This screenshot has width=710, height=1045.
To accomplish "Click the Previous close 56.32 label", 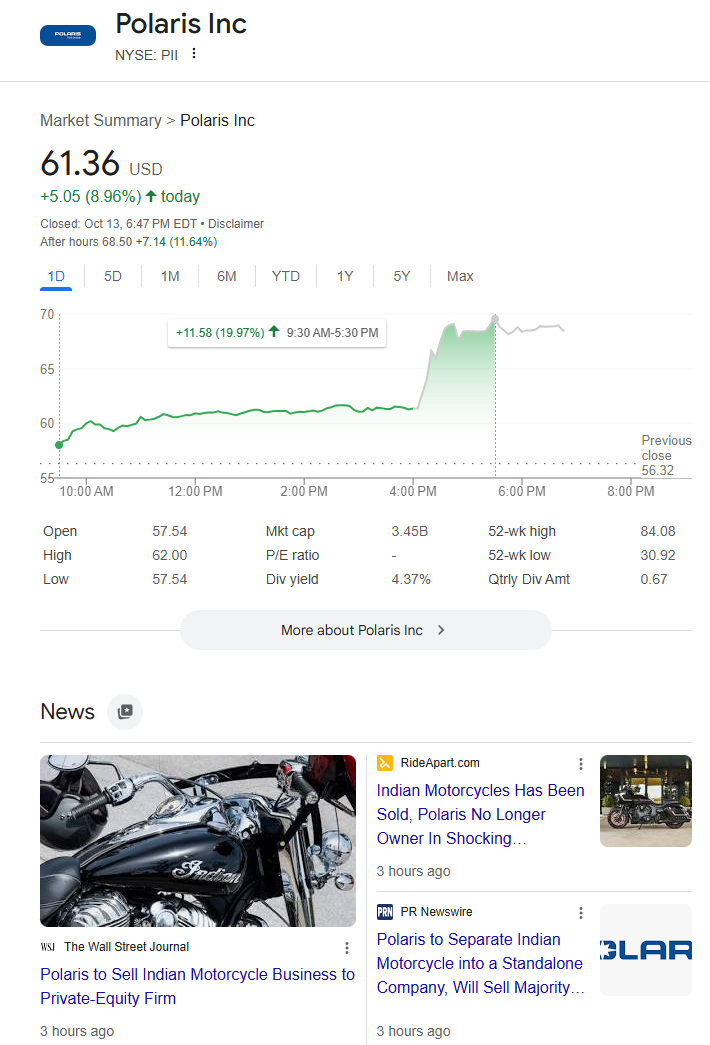I will (x=666, y=455).
